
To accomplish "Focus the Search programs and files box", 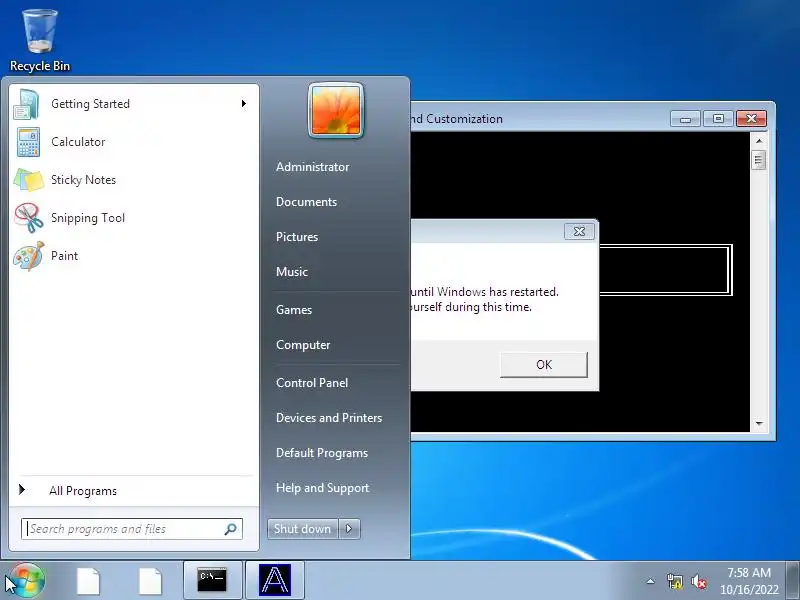I will tap(132, 529).
